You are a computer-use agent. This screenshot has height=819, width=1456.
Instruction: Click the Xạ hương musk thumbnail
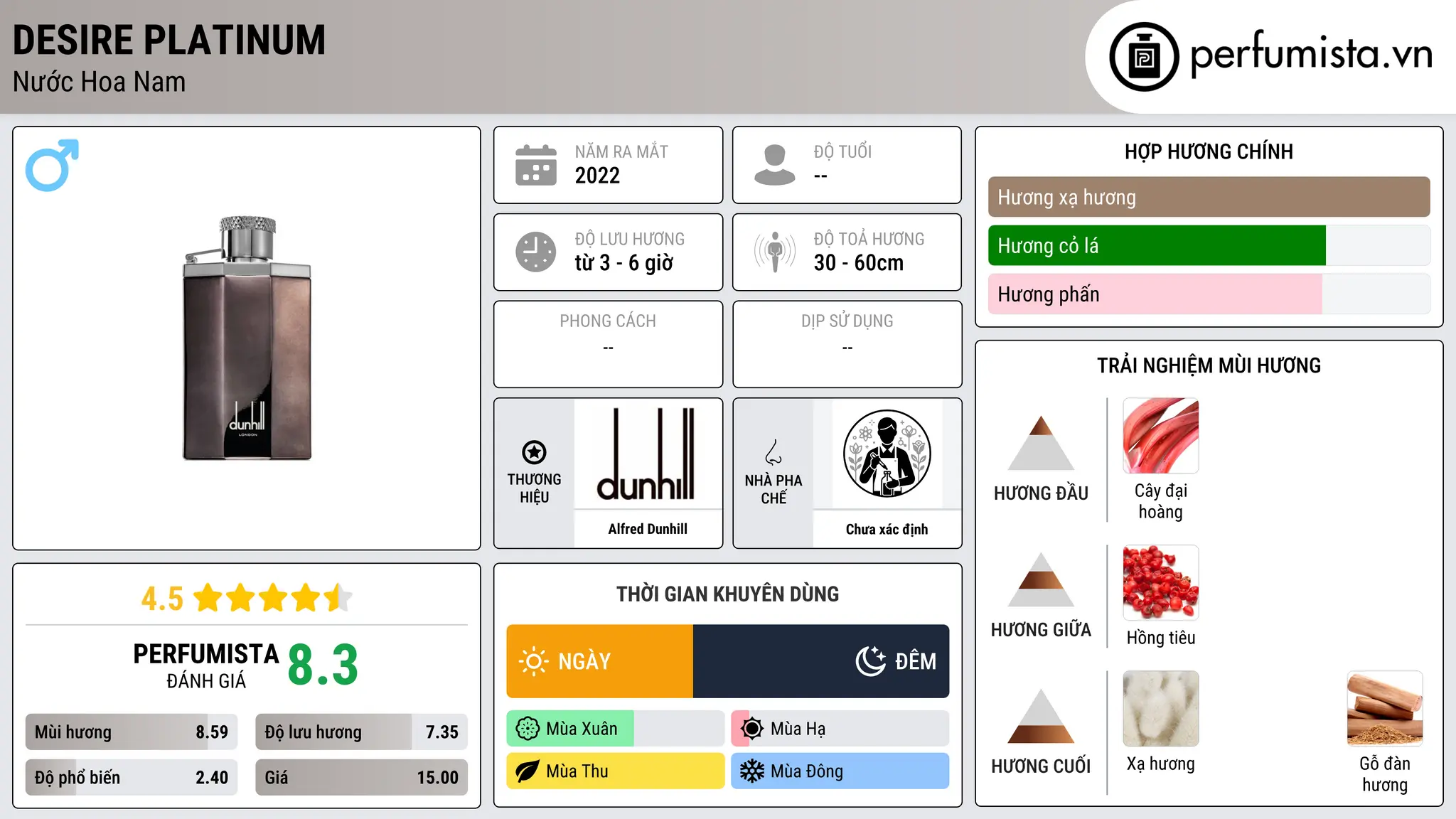(1161, 709)
